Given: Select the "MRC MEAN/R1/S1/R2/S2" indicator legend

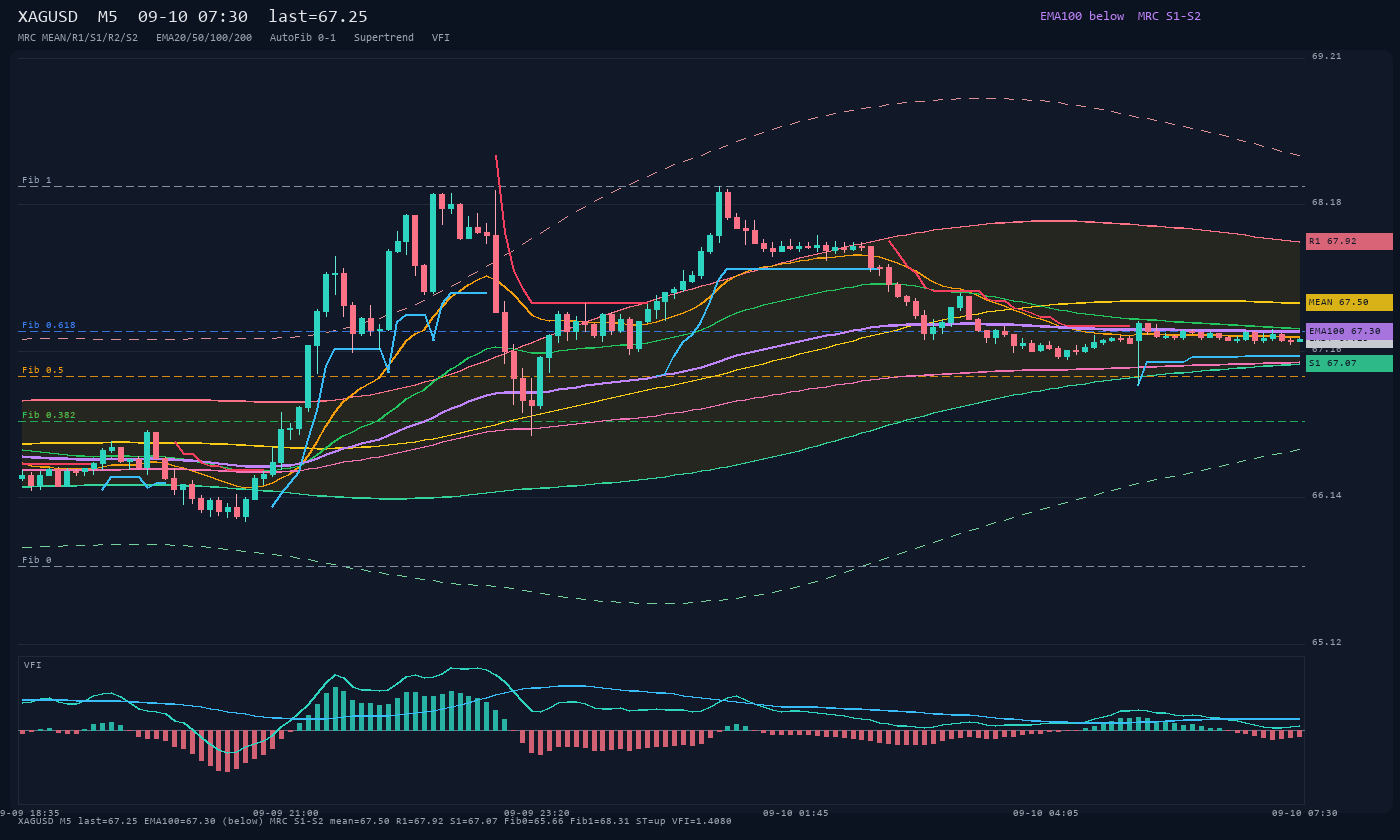Looking at the screenshot, I should click(x=78, y=38).
